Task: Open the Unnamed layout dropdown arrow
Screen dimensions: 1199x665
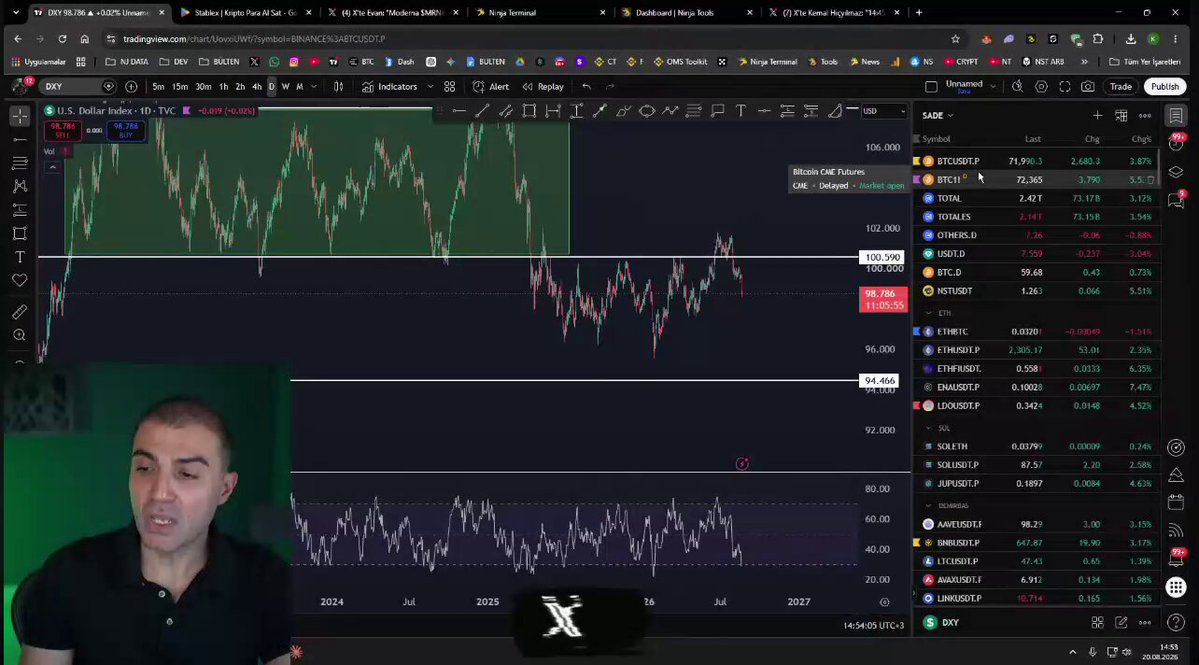Action: point(993,86)
